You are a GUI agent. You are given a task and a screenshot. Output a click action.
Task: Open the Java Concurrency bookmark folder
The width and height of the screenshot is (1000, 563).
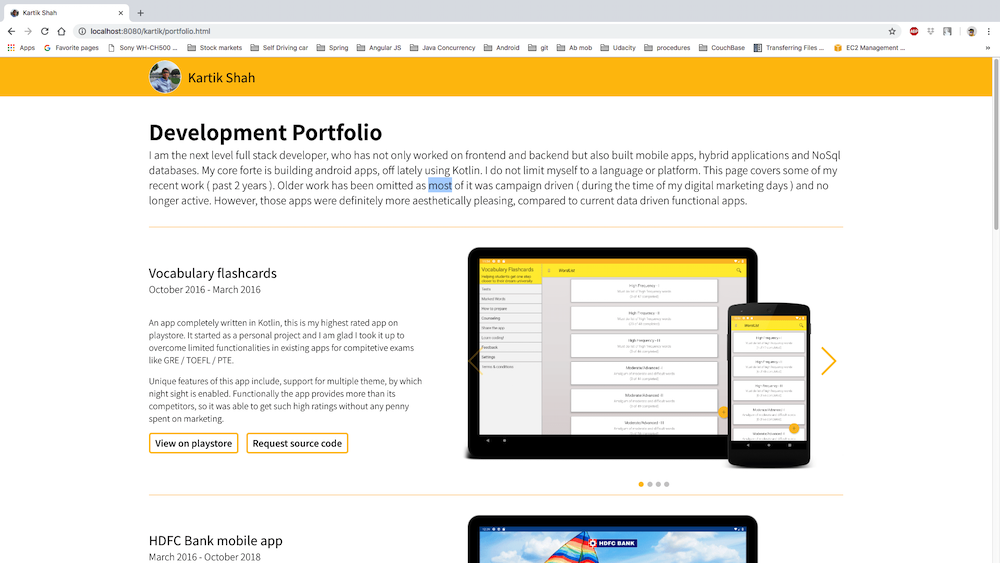point(442,47)
